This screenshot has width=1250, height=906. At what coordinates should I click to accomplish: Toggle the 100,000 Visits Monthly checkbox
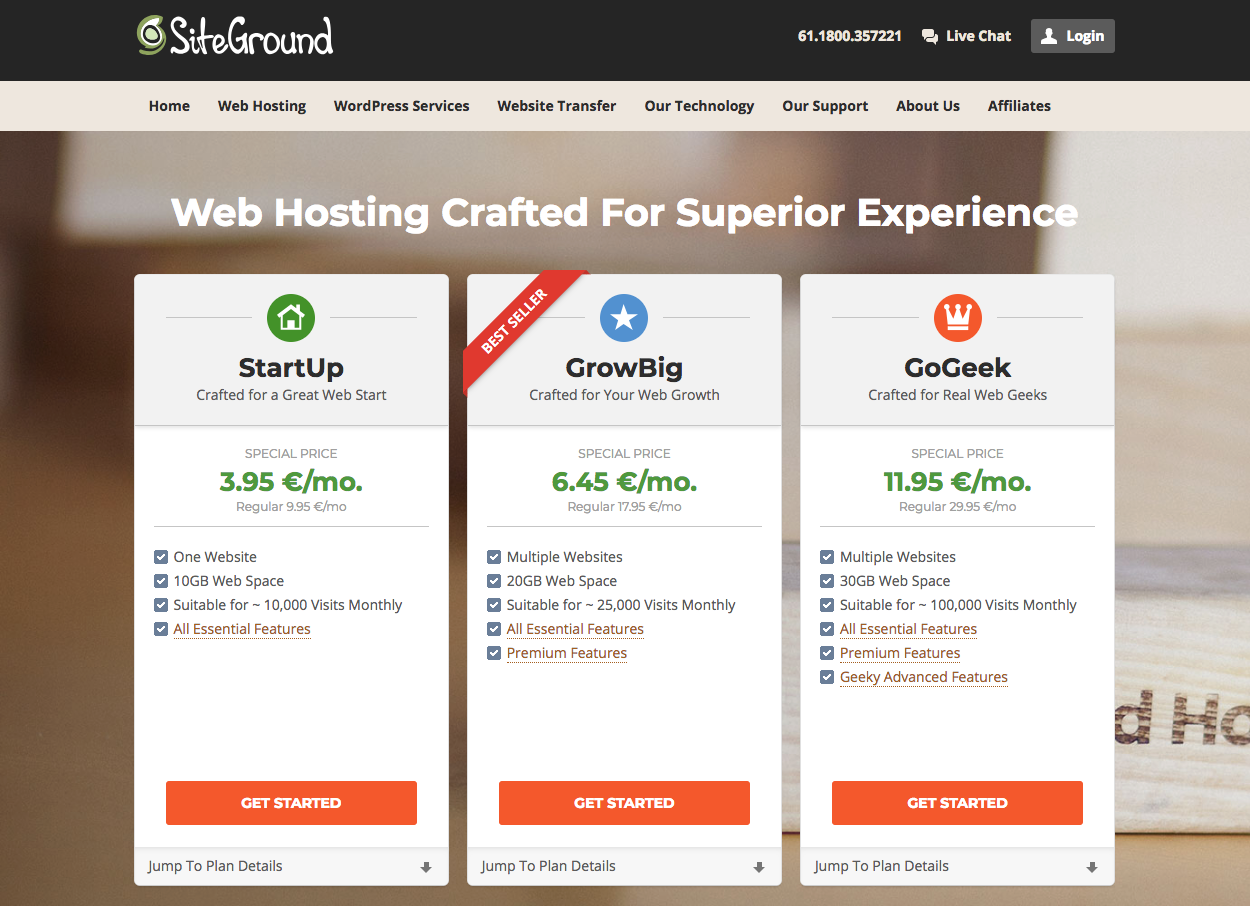click(827, 605)
